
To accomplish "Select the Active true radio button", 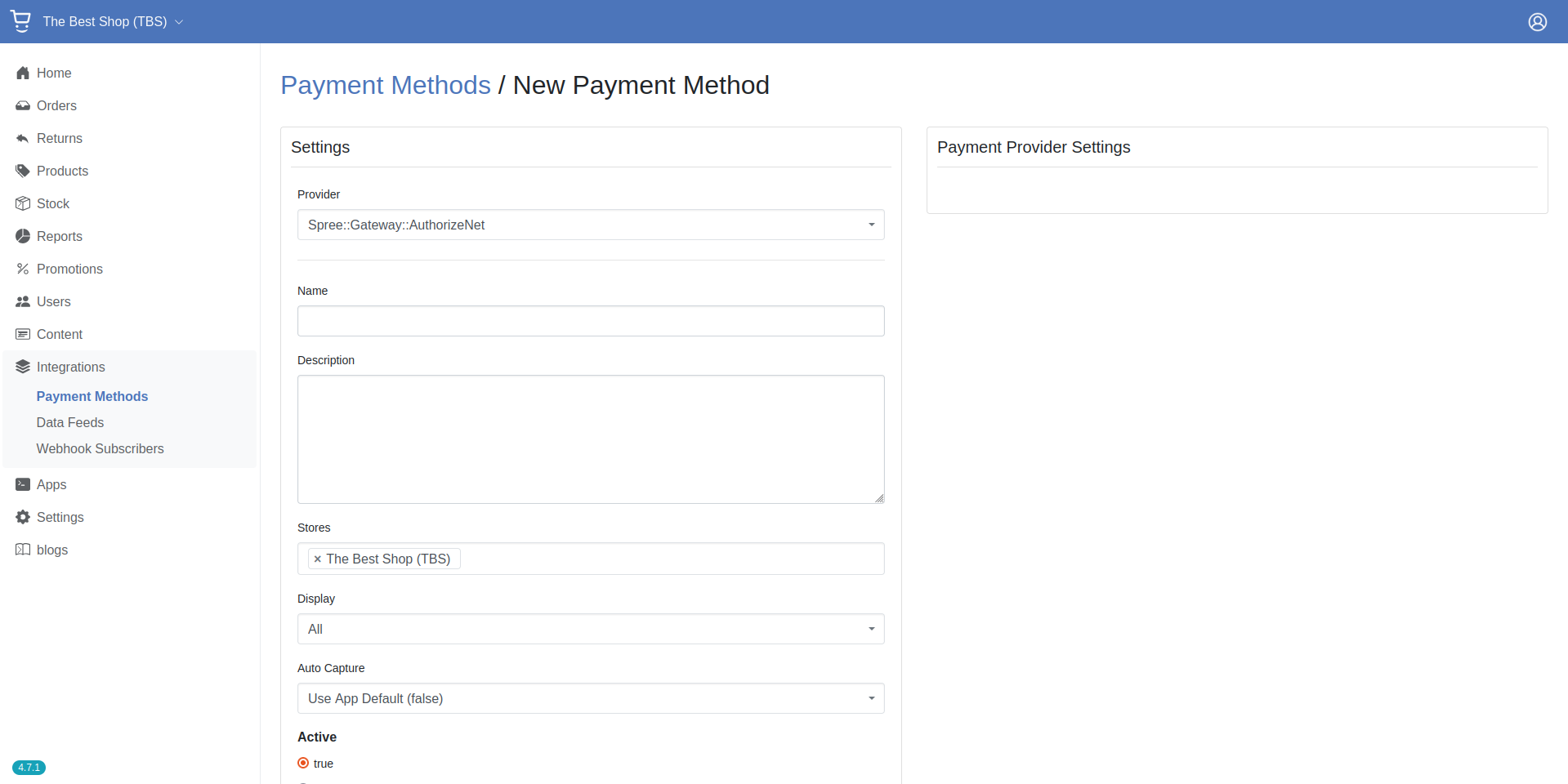I will pyautogui.click(x=303, y=764).
